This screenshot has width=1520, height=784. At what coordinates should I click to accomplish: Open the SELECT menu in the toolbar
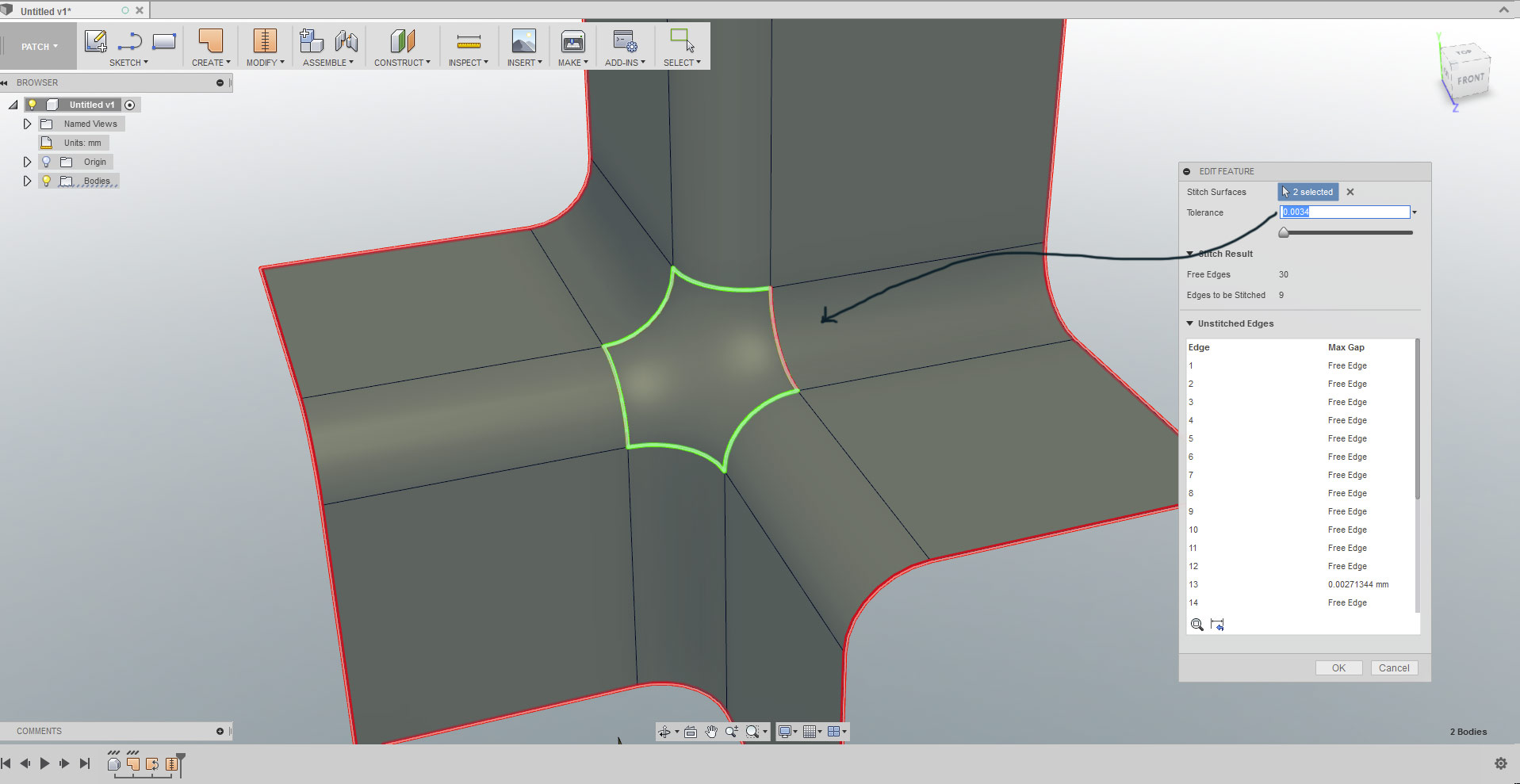(682, 63)
